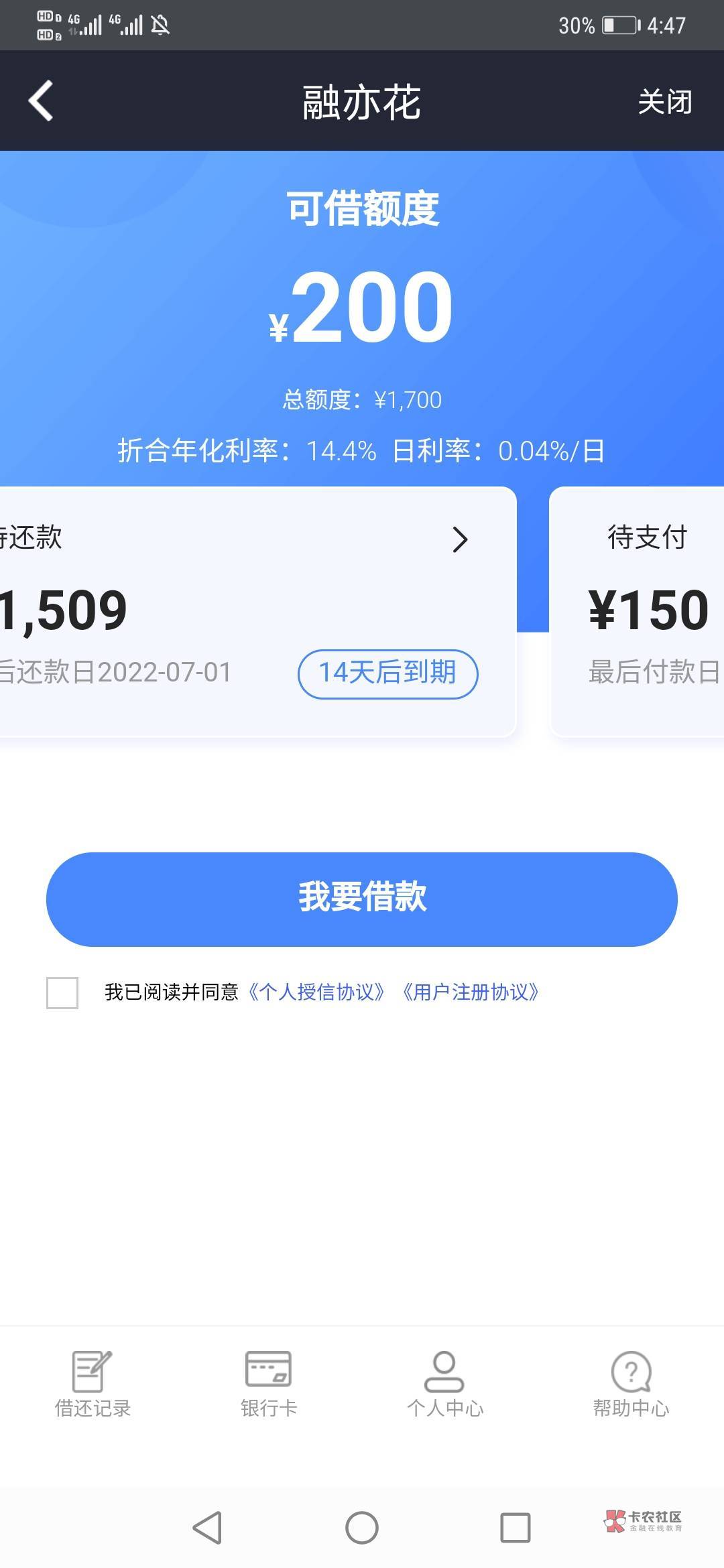Open the 个人中心 profile icon
The image size is (724, 1568).
point(444,1371)
